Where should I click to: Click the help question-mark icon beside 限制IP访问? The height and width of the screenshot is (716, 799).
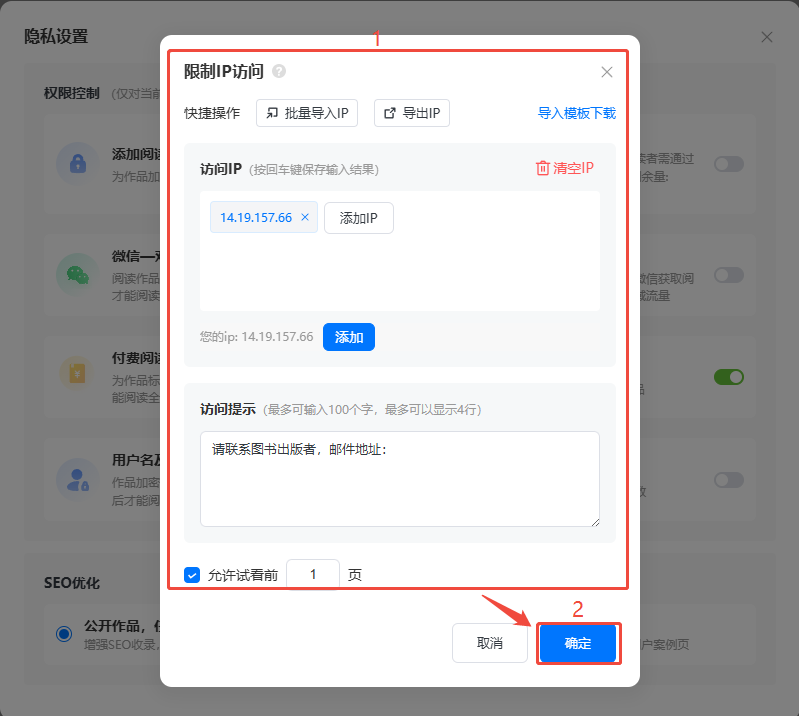click(279, 71)
